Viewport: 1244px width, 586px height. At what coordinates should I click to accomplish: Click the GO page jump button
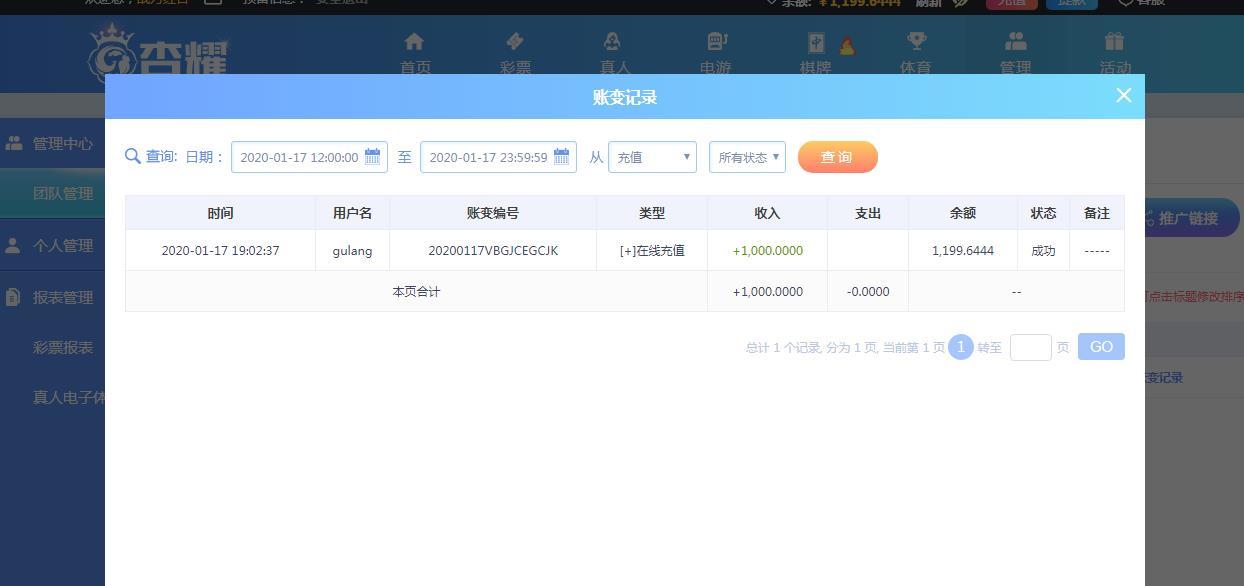pos(1101,347)
